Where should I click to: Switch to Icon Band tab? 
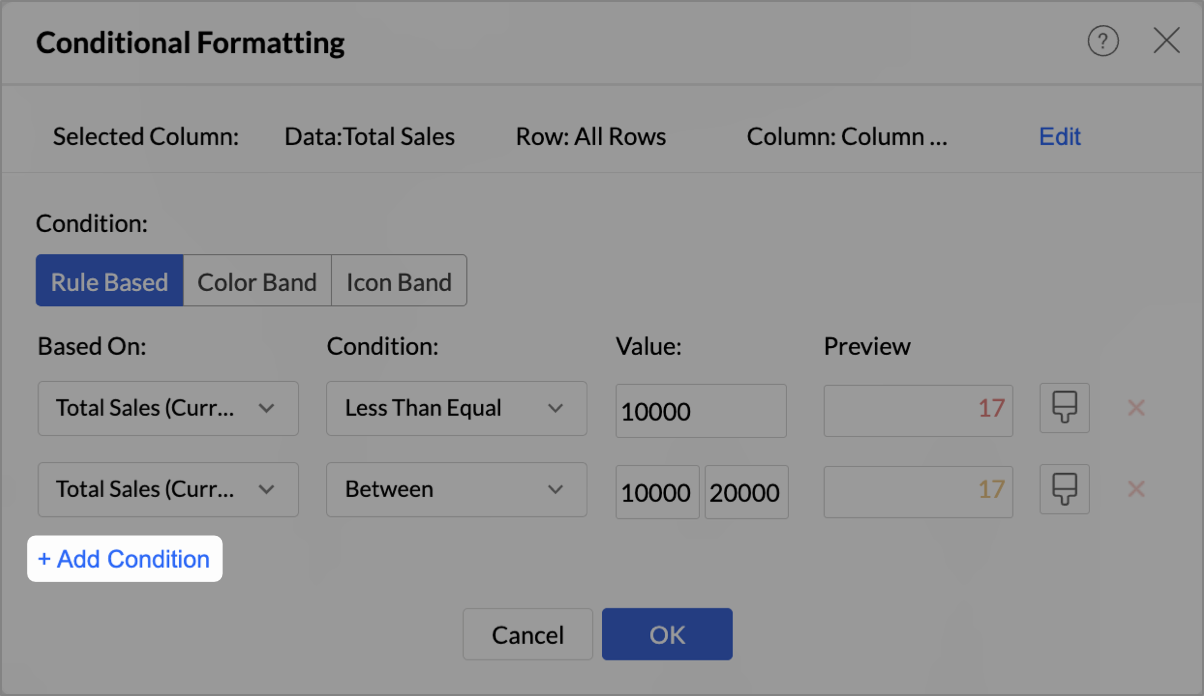(x=399, y=282)
